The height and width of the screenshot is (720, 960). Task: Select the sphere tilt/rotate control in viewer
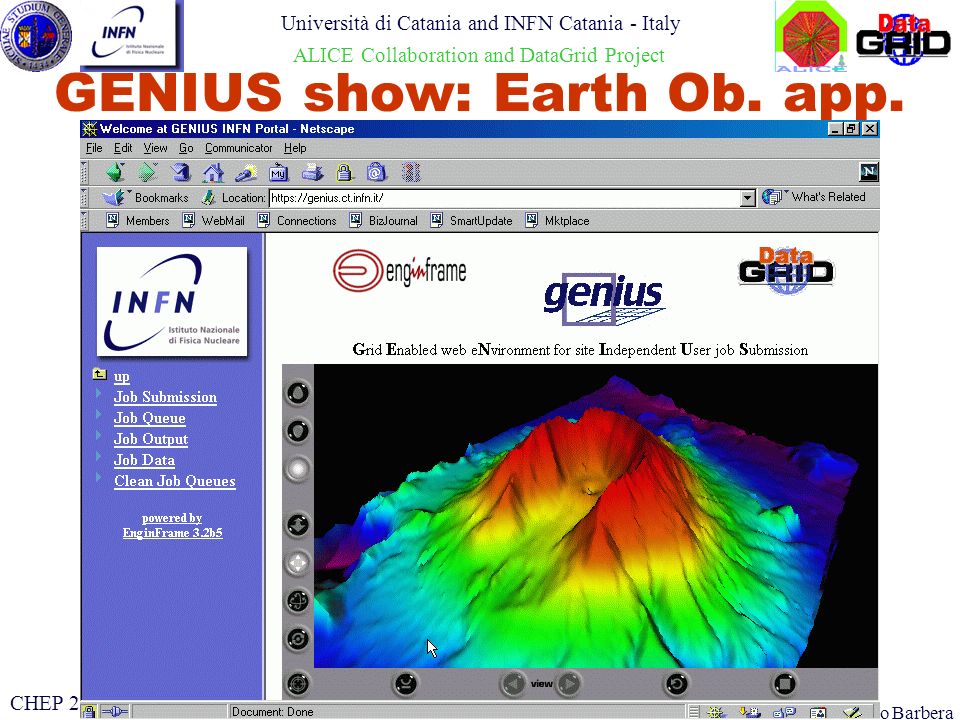tap(298, 601)
